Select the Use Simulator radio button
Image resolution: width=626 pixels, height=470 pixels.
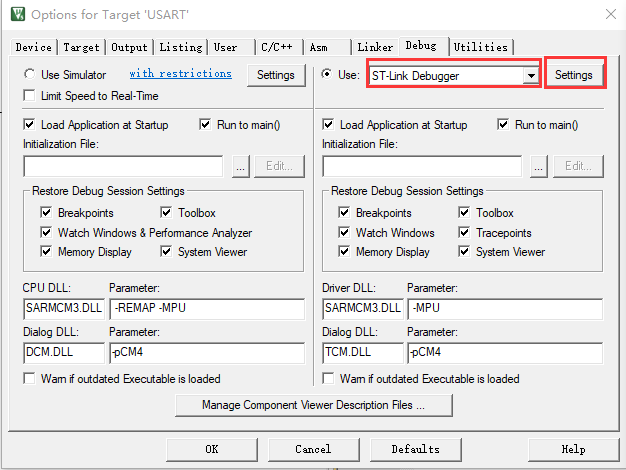[30, 75]
